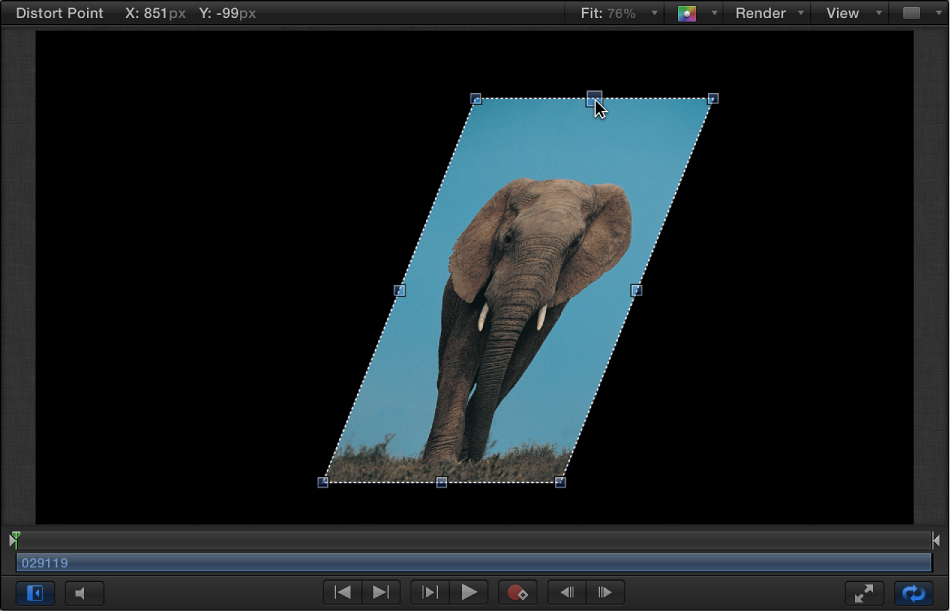Click the play button in the transport controls
The width and height of the screenshot is (950, 612).
coord(470,592)
